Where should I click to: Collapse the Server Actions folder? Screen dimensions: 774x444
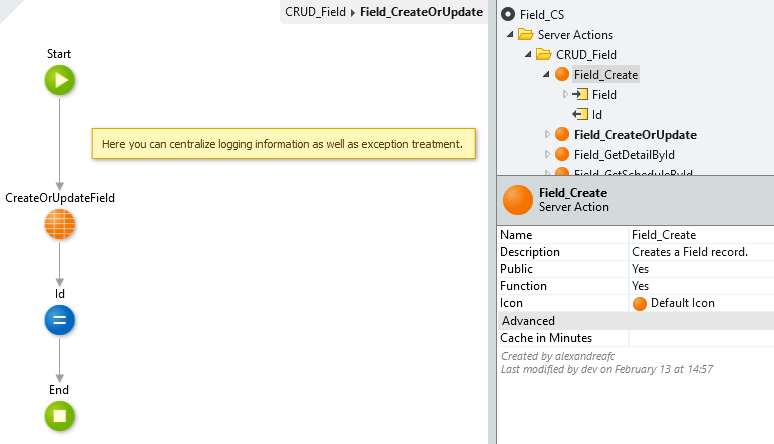tap(512, 34)
